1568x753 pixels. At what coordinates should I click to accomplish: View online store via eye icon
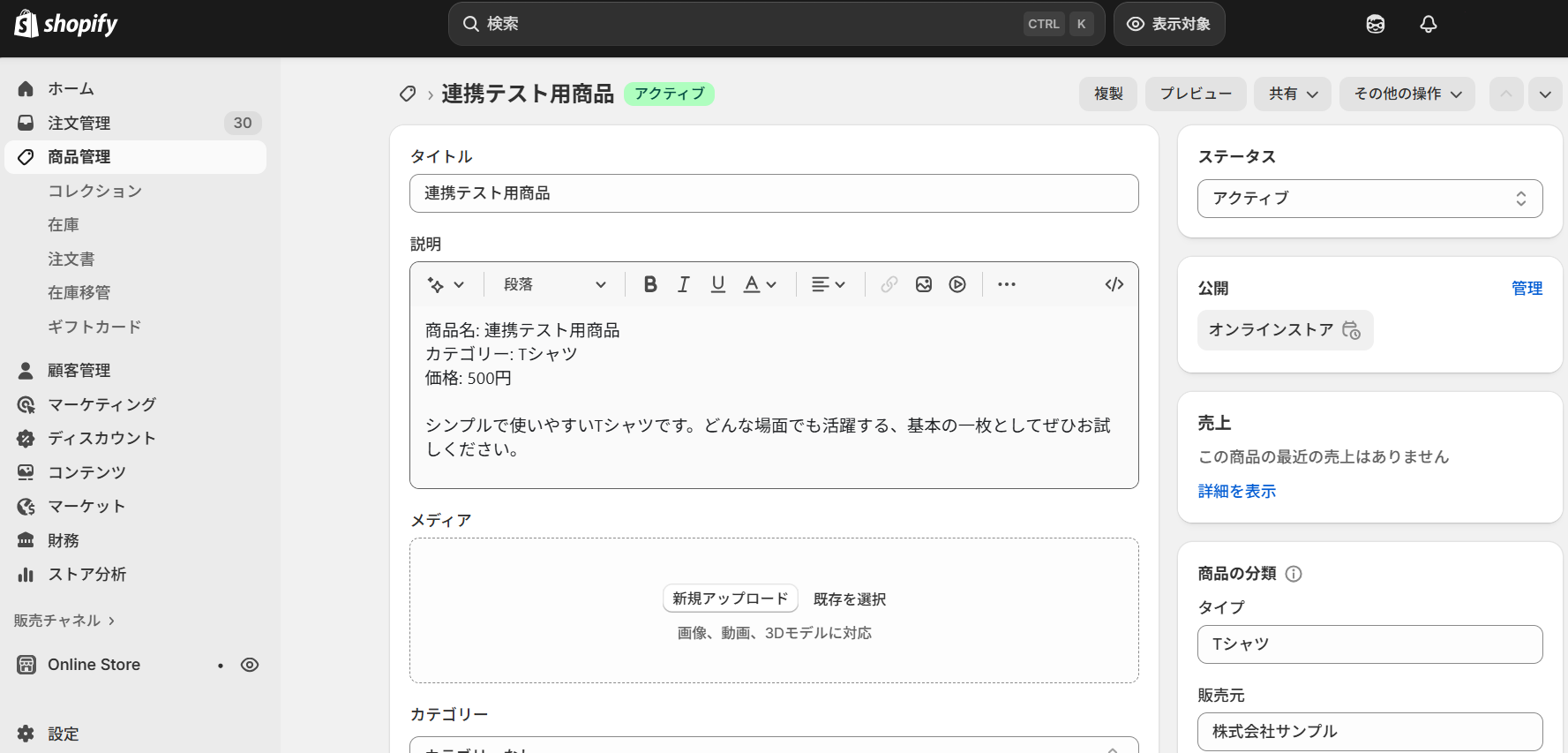[x=250, y=665]
